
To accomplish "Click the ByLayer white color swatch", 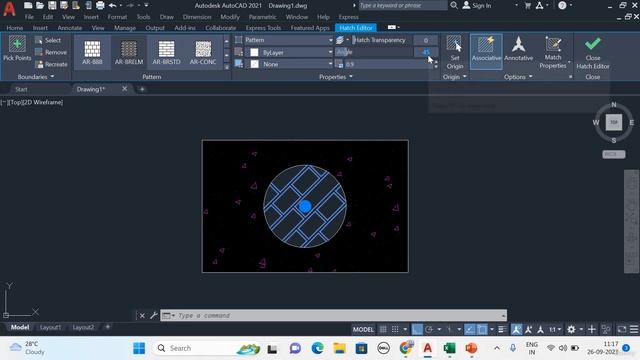I will (x=254, y=52).
